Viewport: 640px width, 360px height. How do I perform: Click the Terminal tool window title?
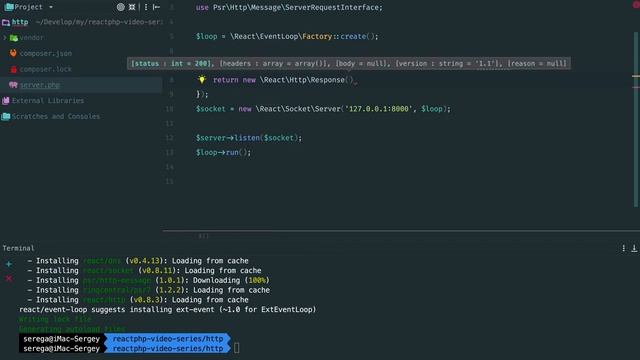click(18, 248)
